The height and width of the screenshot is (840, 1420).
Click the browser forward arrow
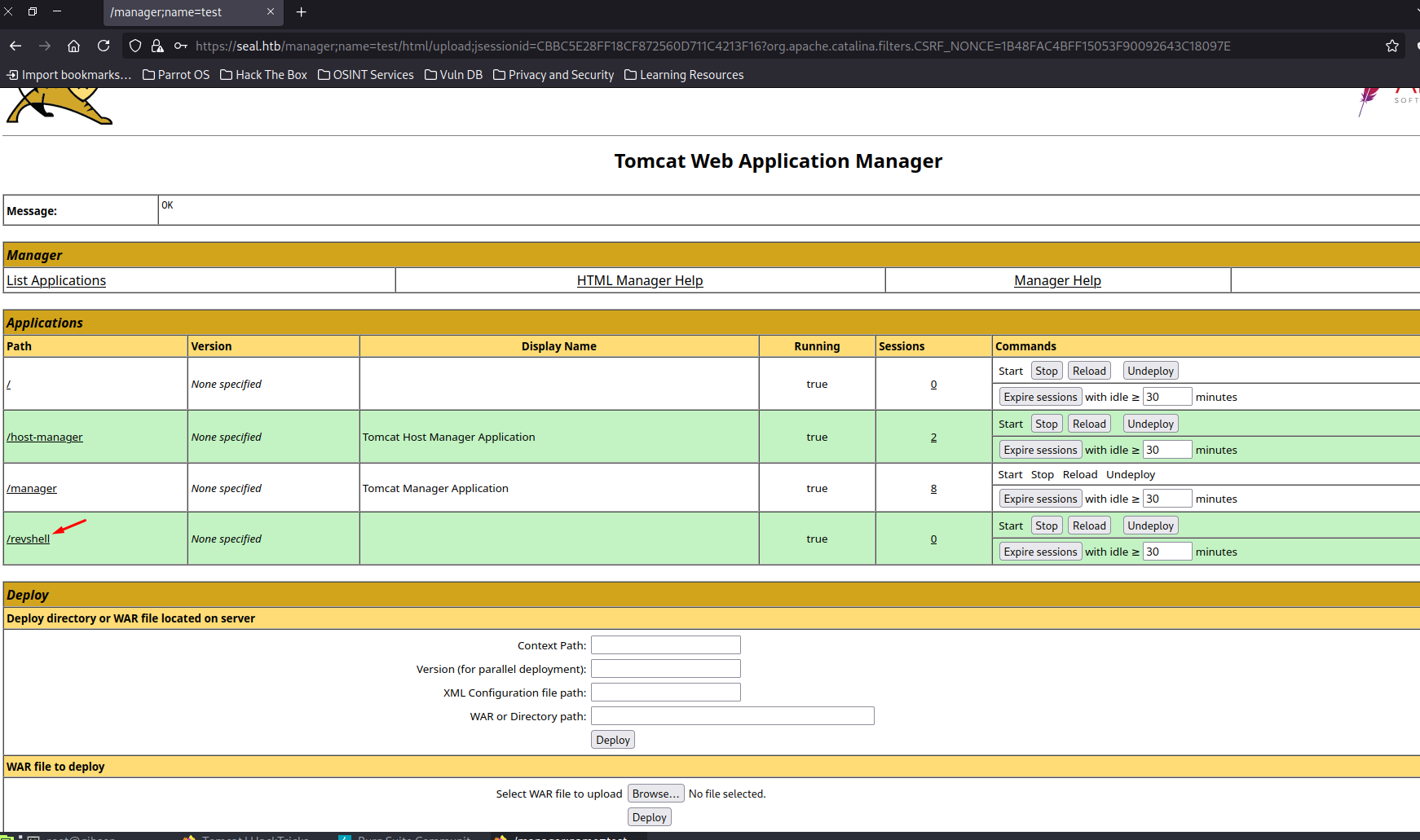point(45,46)
